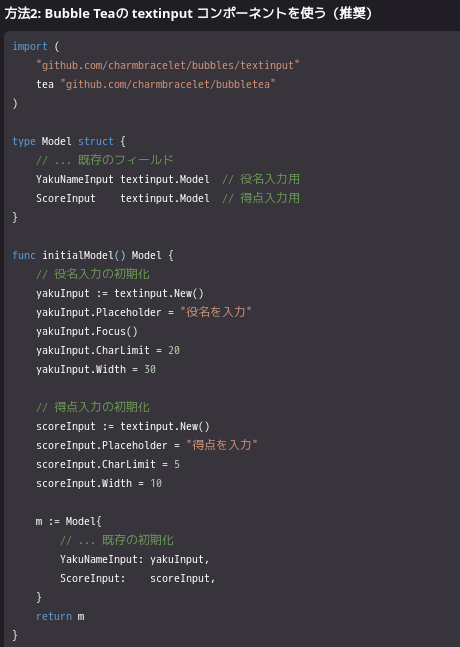Screen dimensions: 460x647
Task: Click the yakuInput.Width value 30
Action: click(150, 369)
